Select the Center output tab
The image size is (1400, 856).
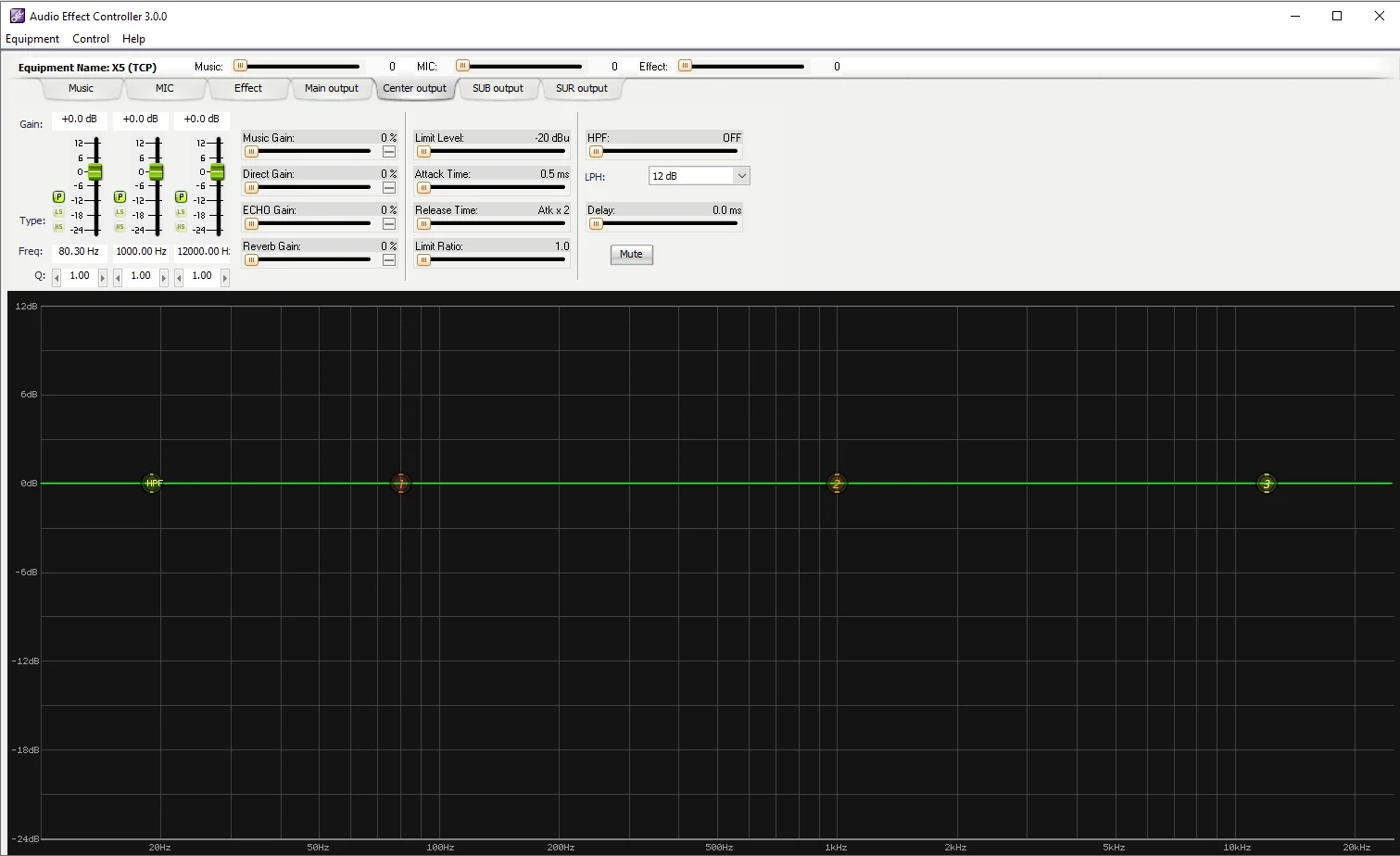click(x=414, y=89)
